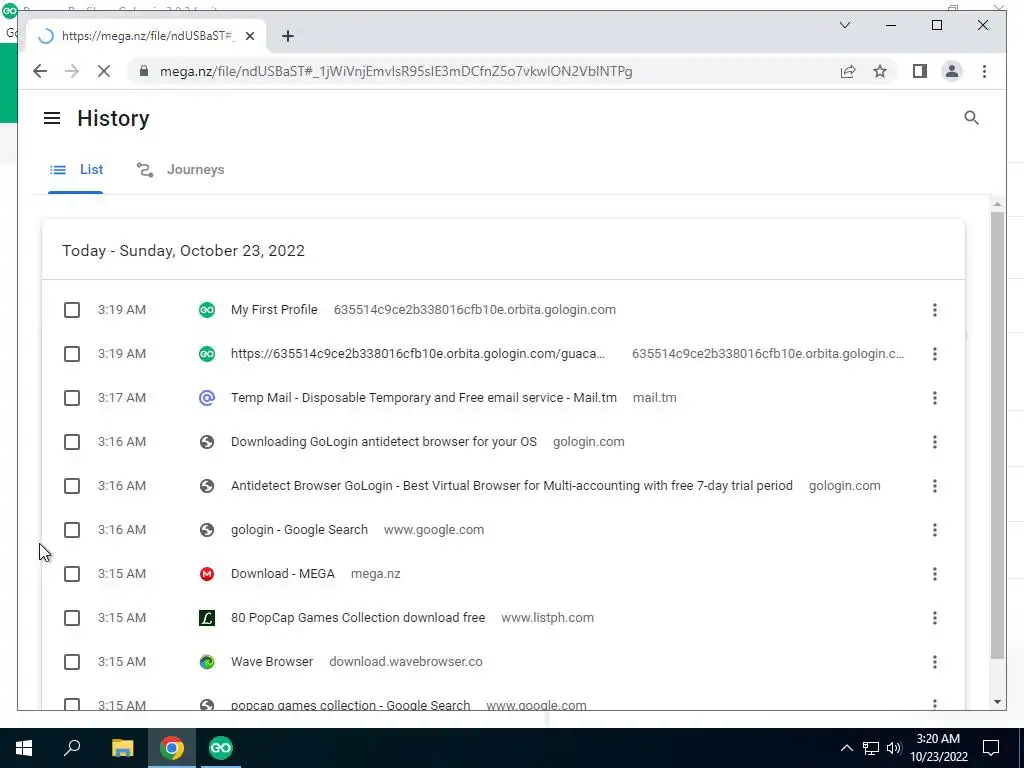Open gologin - Google Search history link
Image resolution: width=1024 pixels, height=768 pixels.
click(299, 530)
